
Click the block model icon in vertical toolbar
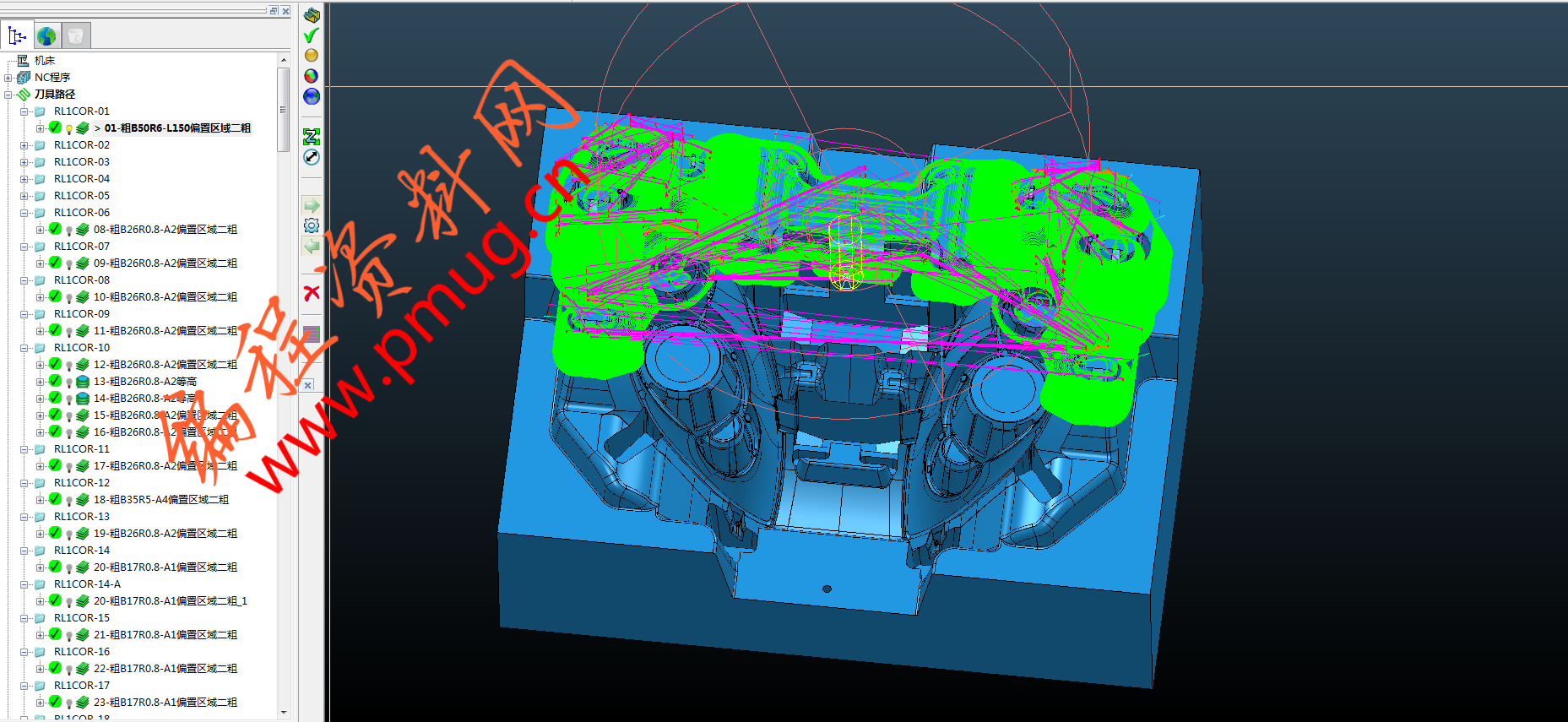pyautogui.click(x=312, y=15)
